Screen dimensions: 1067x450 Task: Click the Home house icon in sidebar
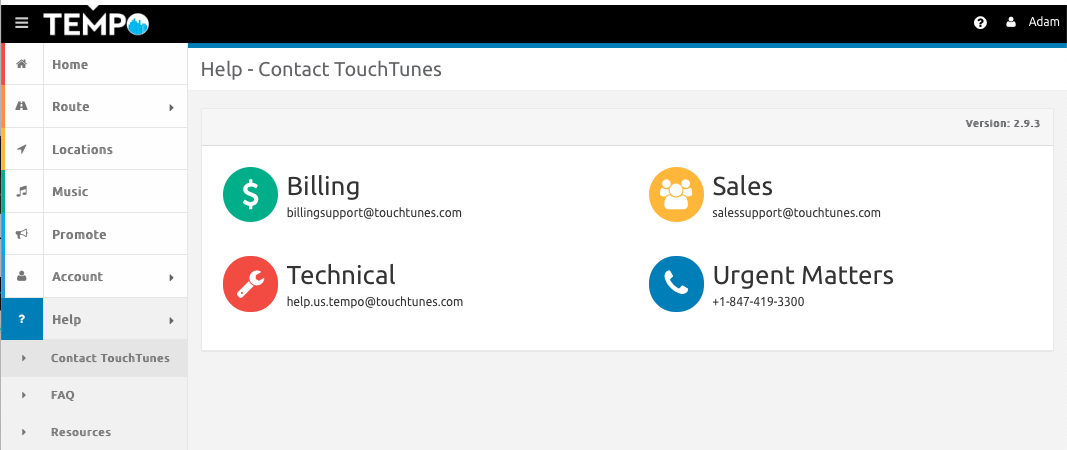click(x=22, y=64)
